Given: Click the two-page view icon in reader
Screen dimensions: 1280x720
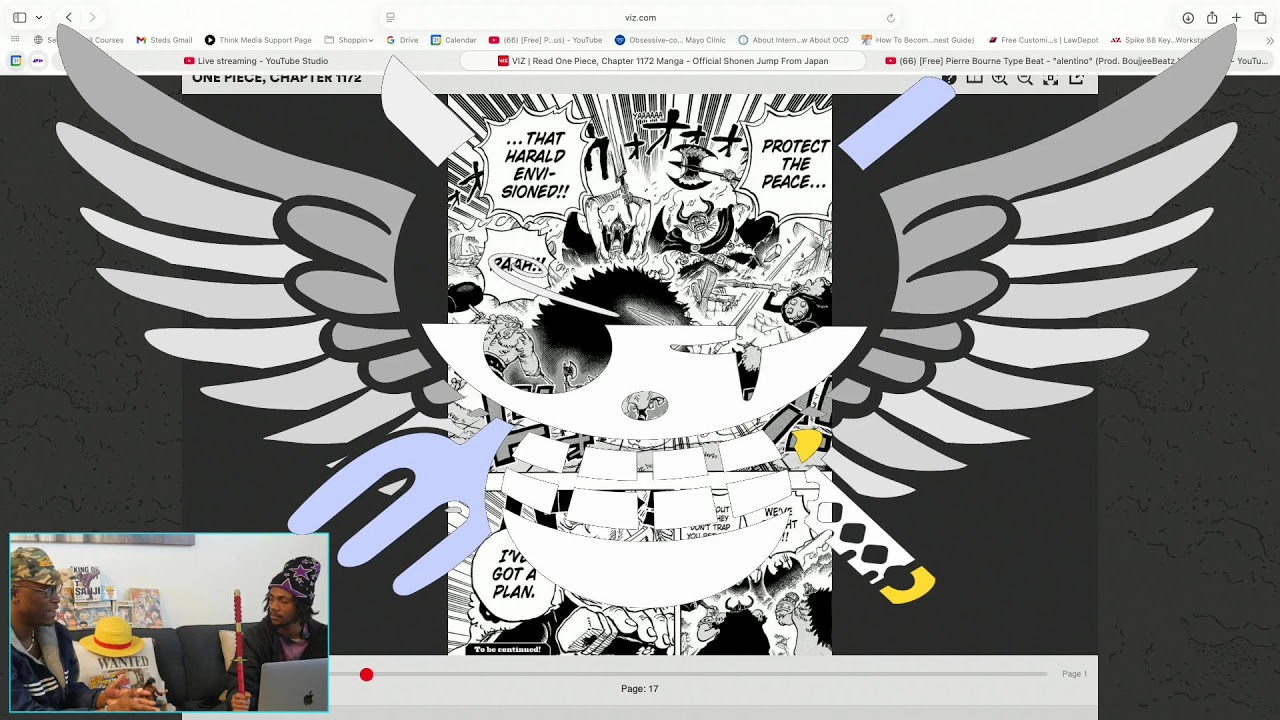Looking at the screenshot, I should point(974,78).
